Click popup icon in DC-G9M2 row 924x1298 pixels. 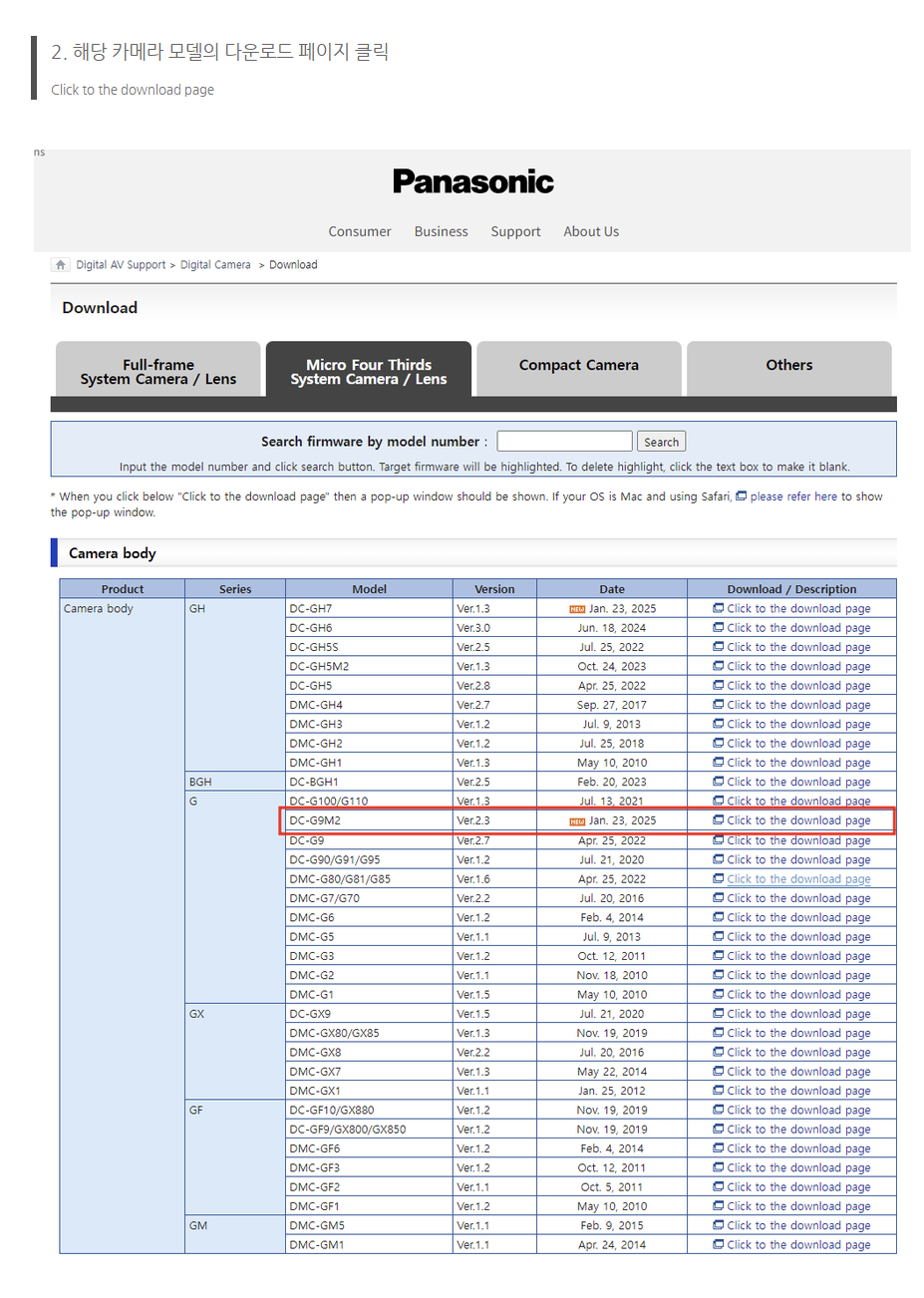click(x=718, y=820)
